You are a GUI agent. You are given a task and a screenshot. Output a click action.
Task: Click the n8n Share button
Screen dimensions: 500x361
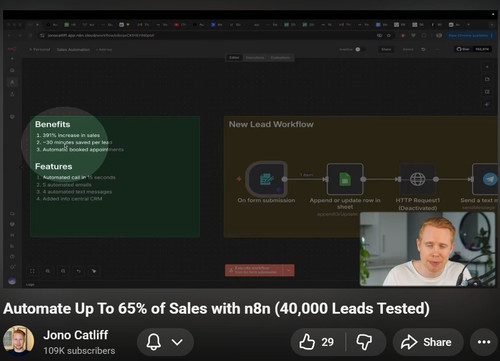pyautogui.click(x=386, y=49)
